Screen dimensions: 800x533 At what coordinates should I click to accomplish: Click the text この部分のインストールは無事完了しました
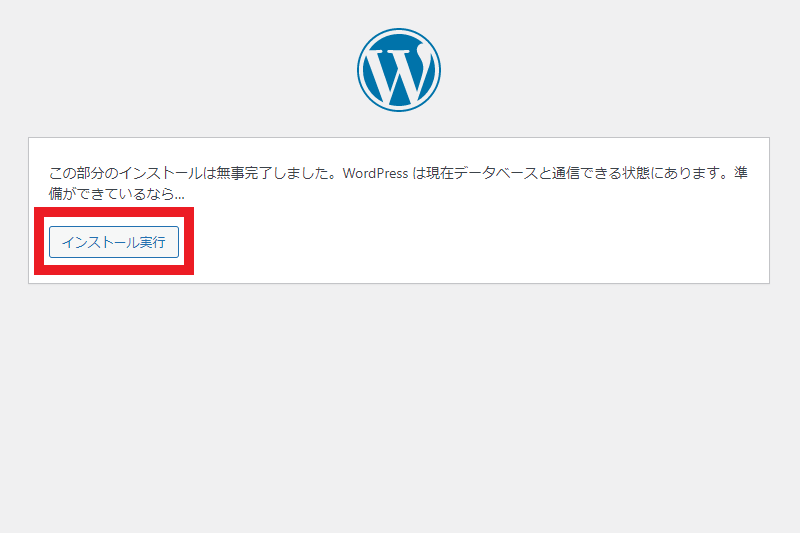click(187, 173)
